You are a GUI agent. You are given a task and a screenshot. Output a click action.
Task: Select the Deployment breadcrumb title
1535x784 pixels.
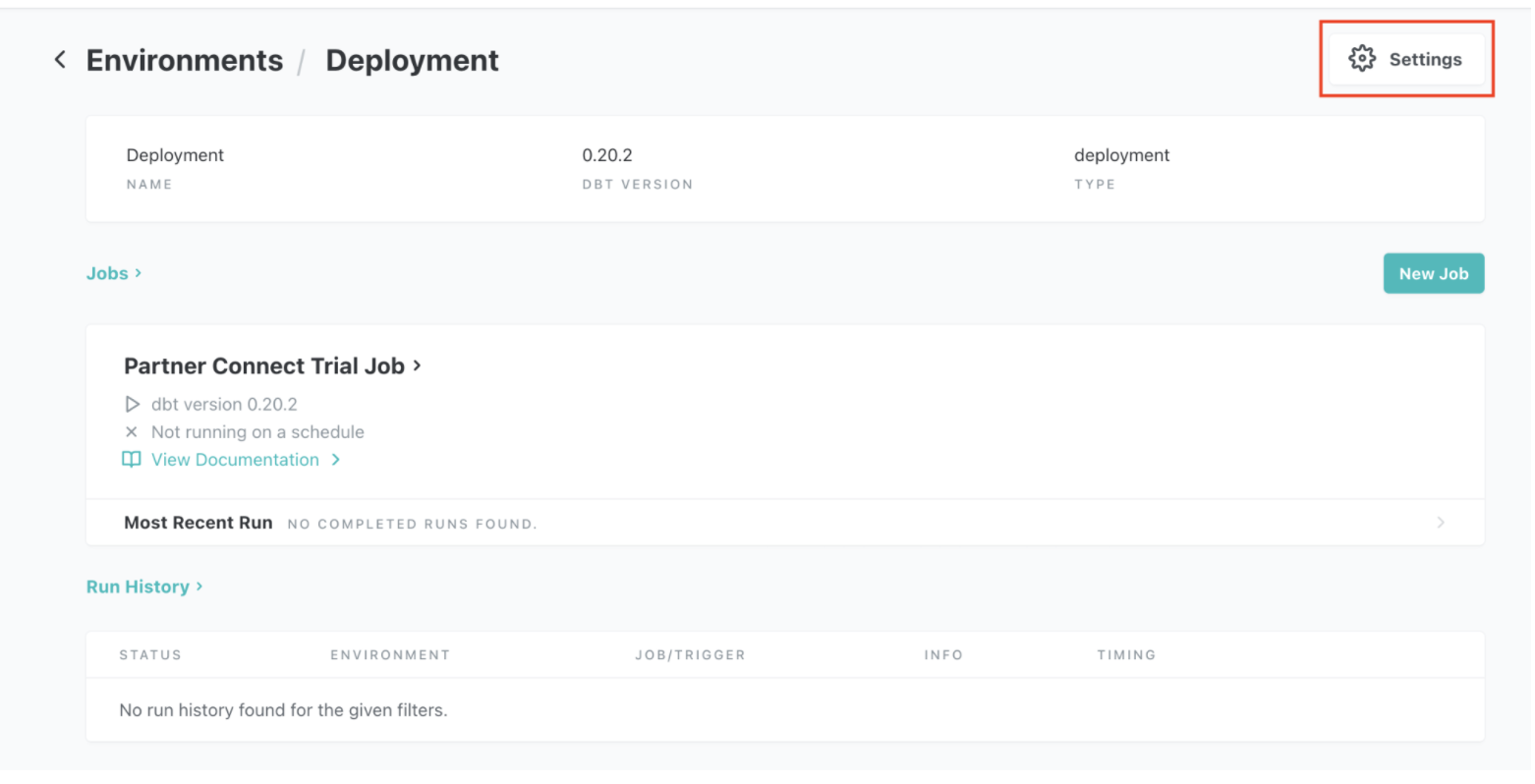(x=412, y=61)
